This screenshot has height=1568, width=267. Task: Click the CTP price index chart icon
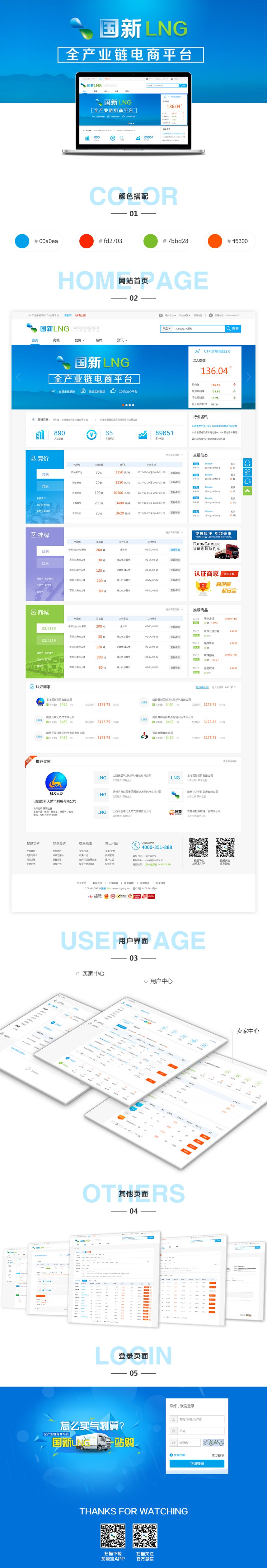pos(197,351)
